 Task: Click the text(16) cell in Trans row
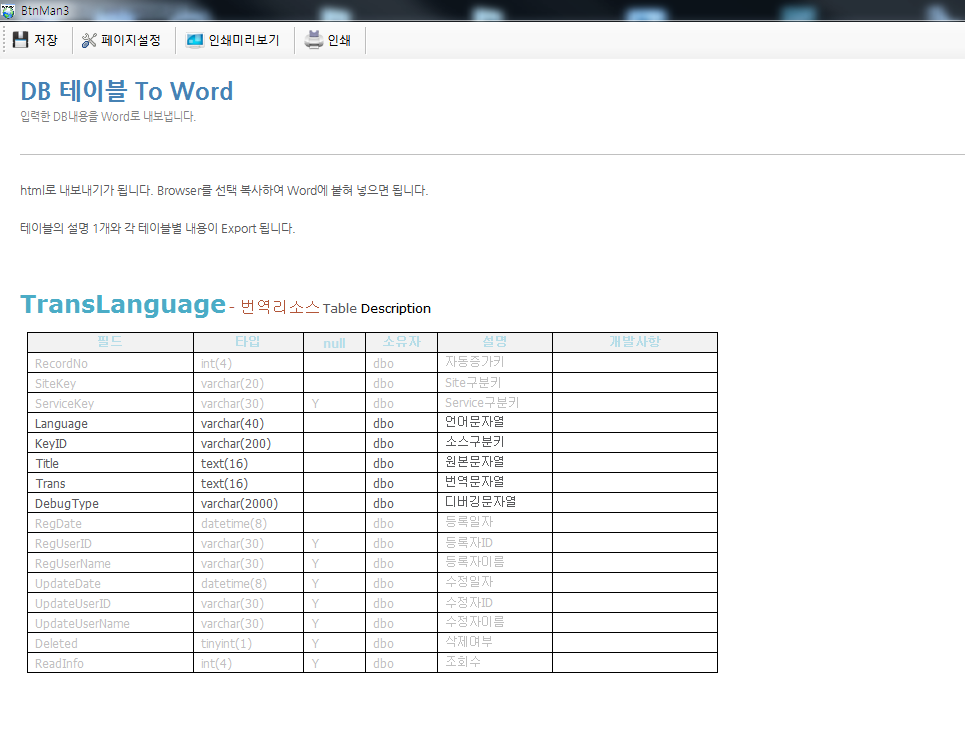click(x=248, y=483)
